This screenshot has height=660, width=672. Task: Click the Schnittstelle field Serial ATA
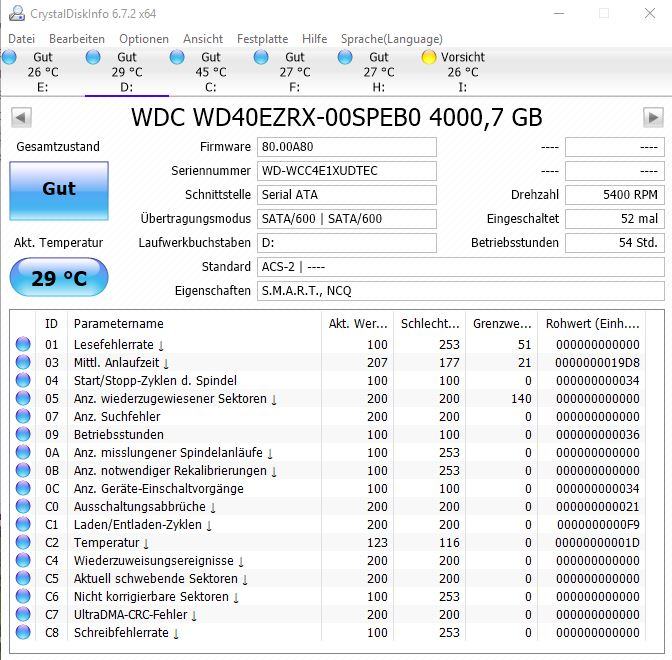tap(347, 195)
